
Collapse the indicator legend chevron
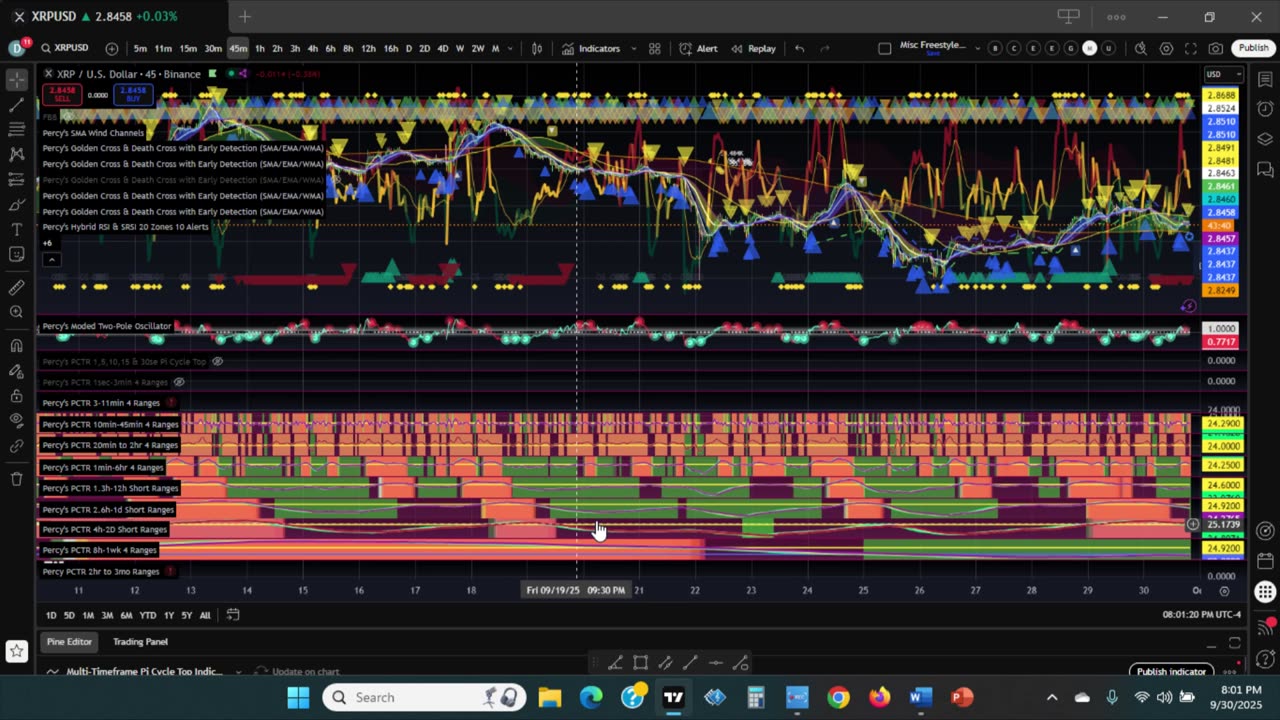pos(52,260)
